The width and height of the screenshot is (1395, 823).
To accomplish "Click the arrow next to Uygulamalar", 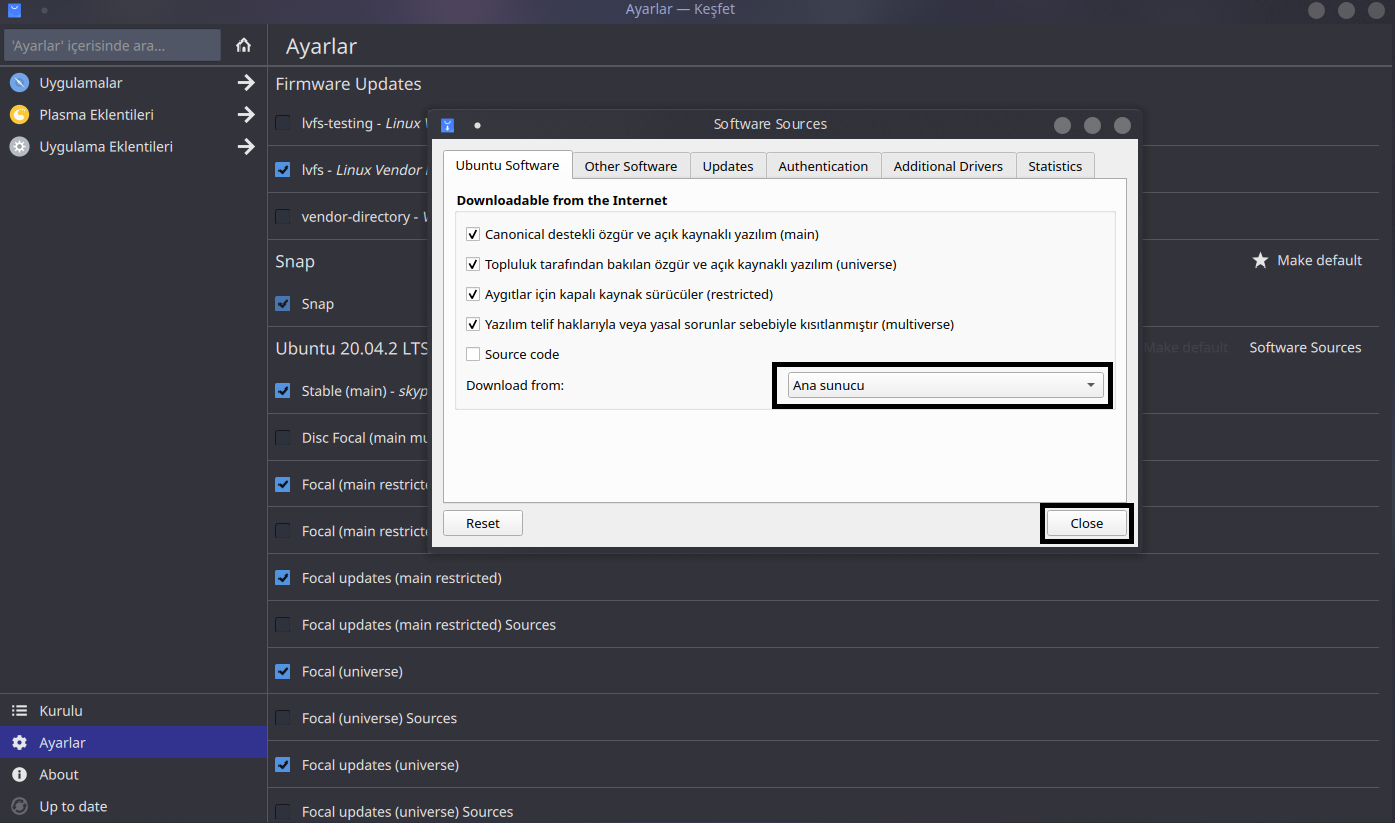I will [x=246, y=83].
